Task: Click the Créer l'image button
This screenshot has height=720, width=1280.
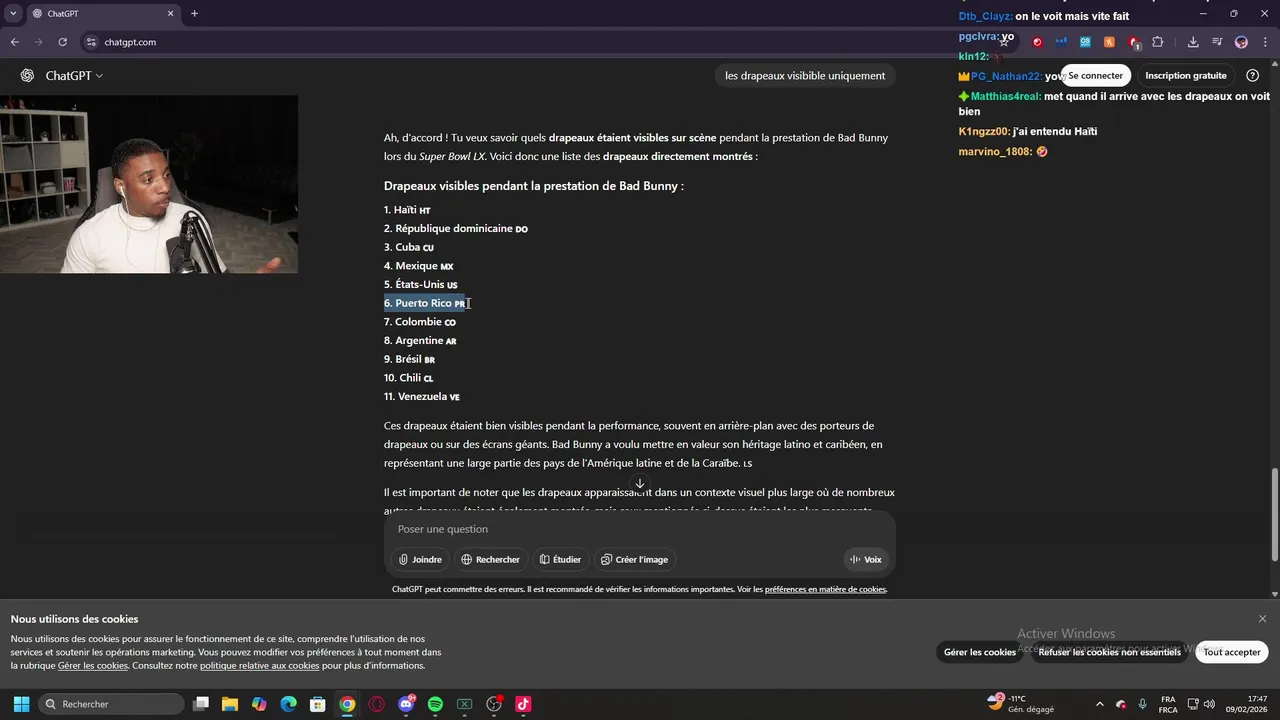Action: 634,560
